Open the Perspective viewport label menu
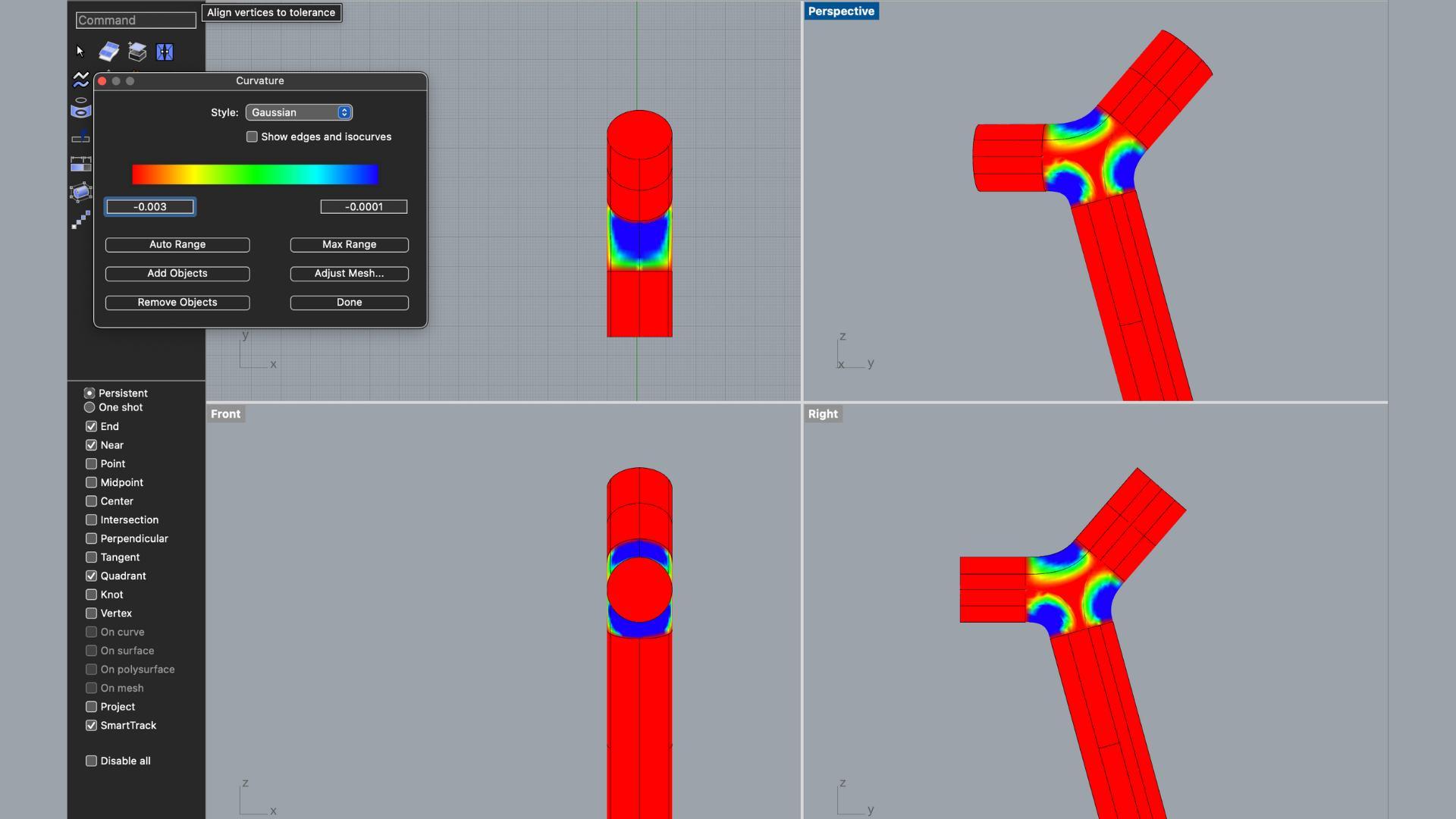 [x=841, y=11]
